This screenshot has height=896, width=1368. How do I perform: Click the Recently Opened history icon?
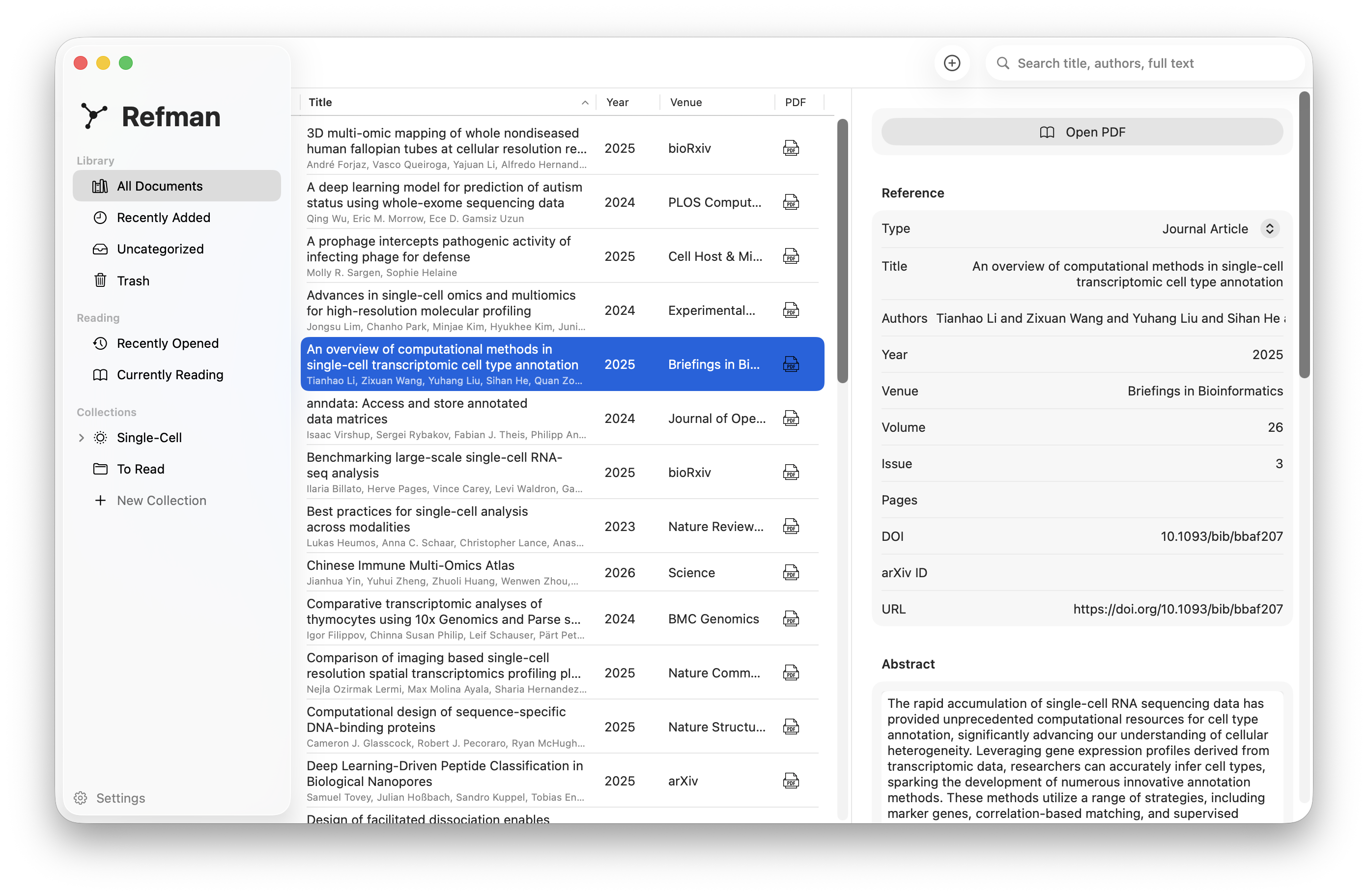[x=100, y=343]
